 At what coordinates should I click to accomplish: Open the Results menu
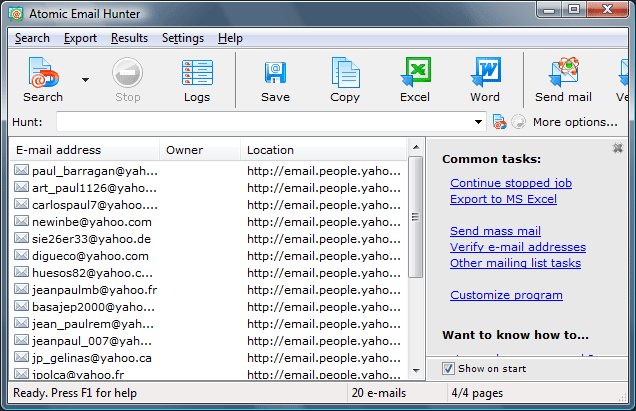tap(129, 38)
